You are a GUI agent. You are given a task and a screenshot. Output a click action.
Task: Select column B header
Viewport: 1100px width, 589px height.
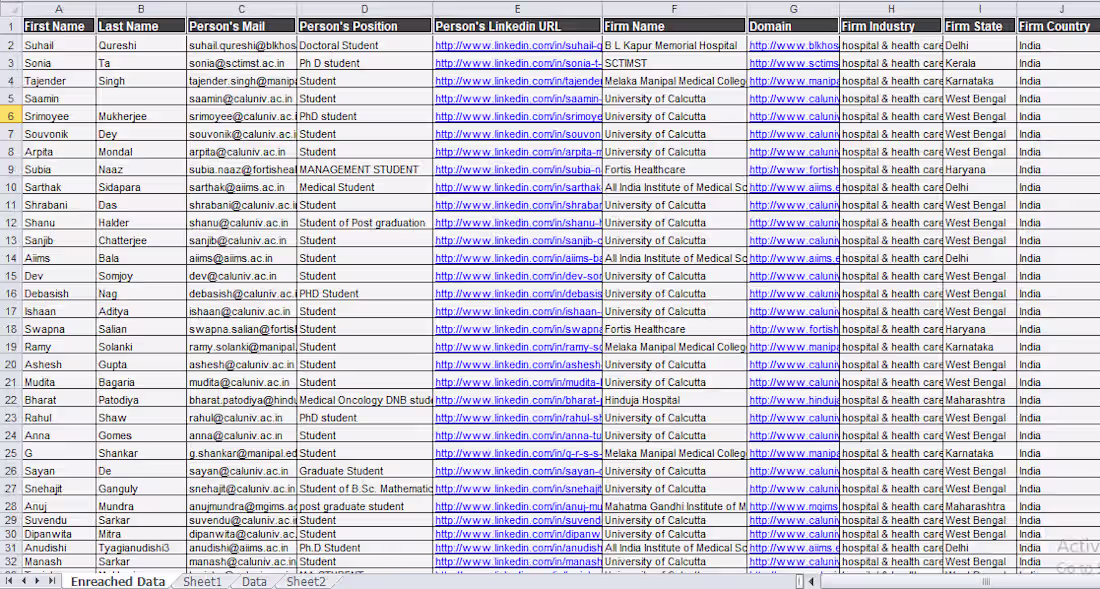click(x=142, y=8)
